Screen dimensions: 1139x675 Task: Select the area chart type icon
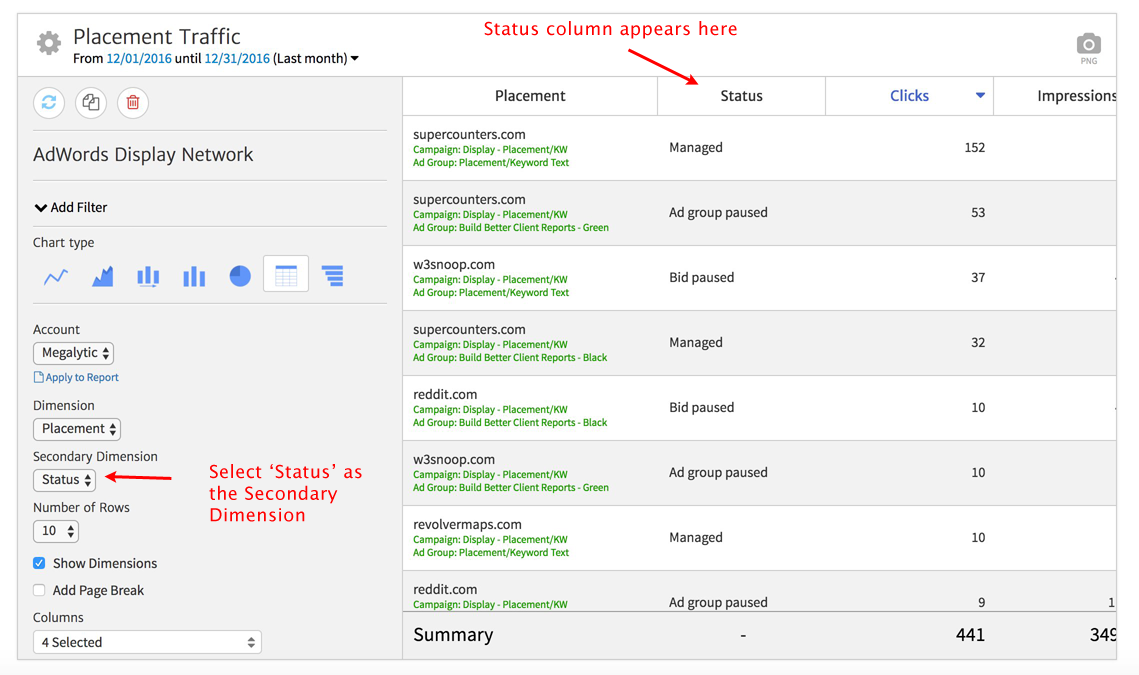101,275
